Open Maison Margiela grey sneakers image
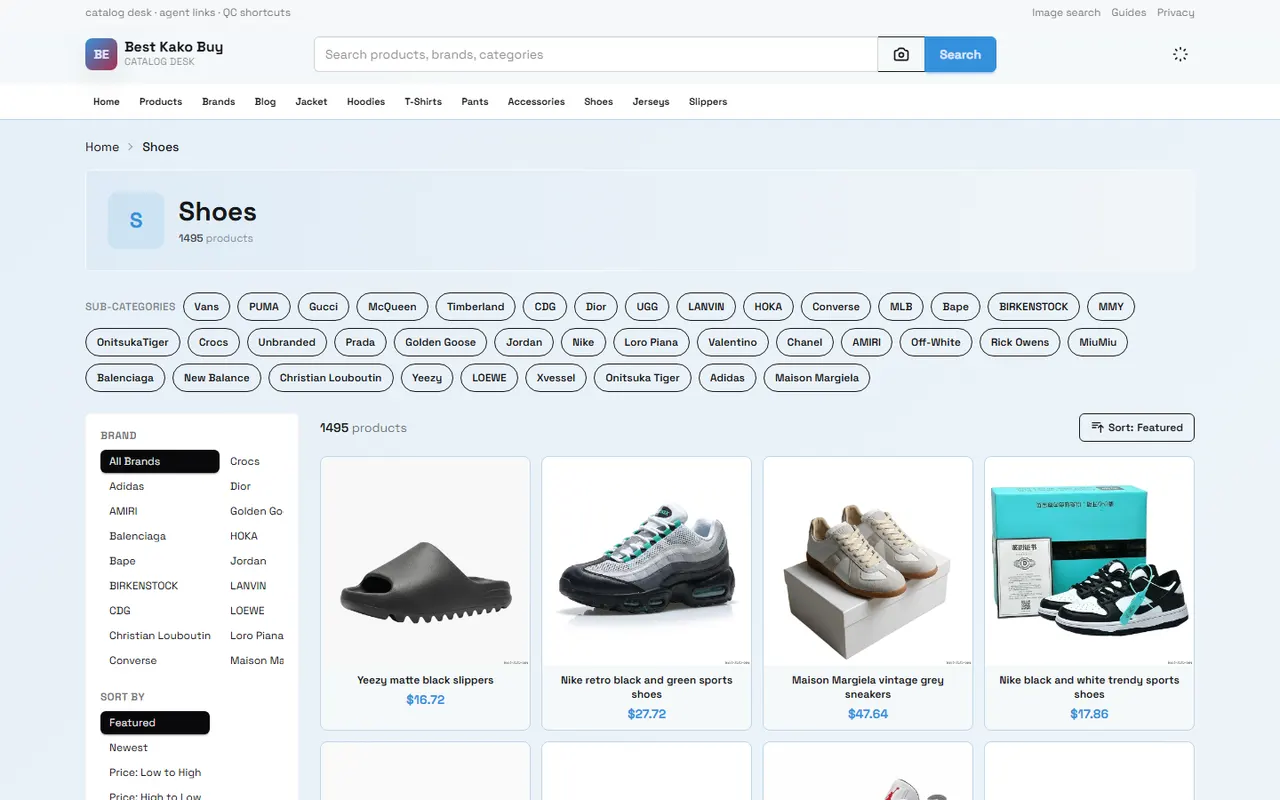Image resolution: width=1280 pixels, height=800 pixels. [868, 561]
